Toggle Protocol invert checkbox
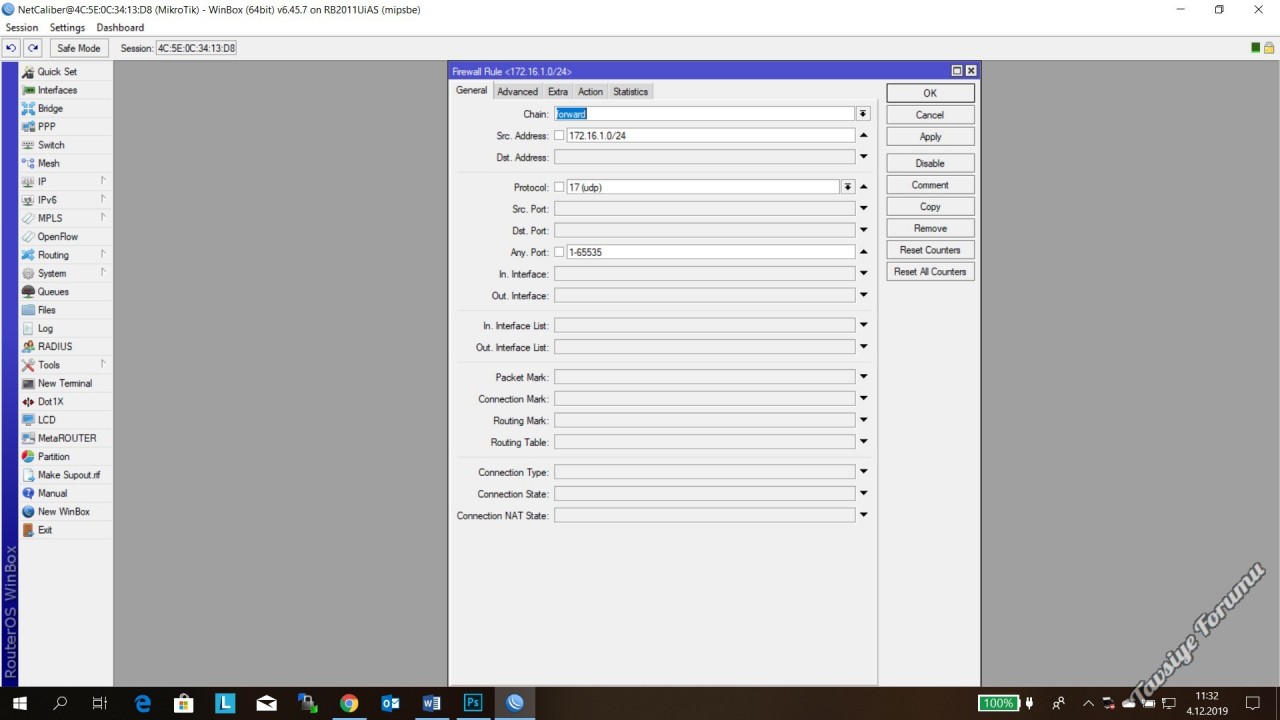 (559, 187)
